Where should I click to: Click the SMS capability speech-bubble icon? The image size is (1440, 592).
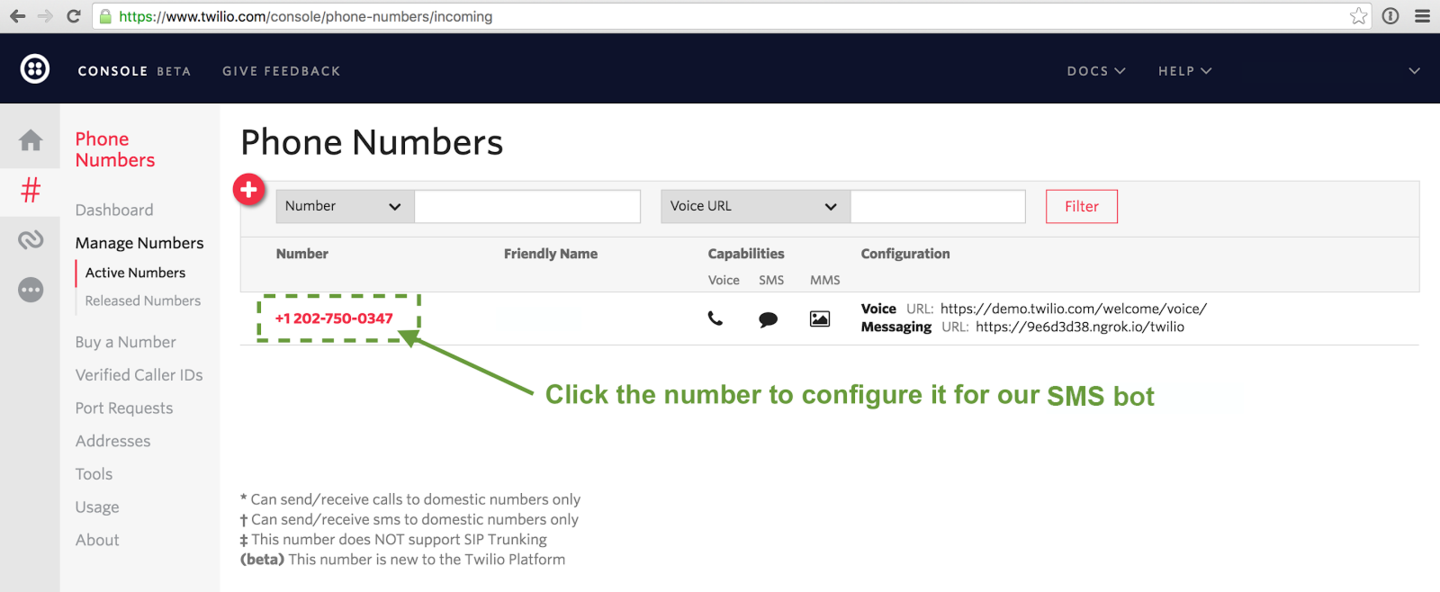tap(768, 320)
